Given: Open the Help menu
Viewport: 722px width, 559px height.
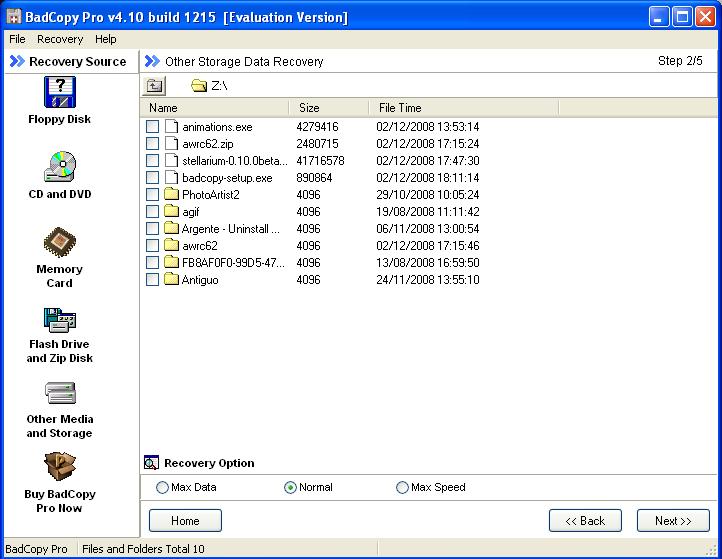Looking at the screenshot, I should point(105,39).
